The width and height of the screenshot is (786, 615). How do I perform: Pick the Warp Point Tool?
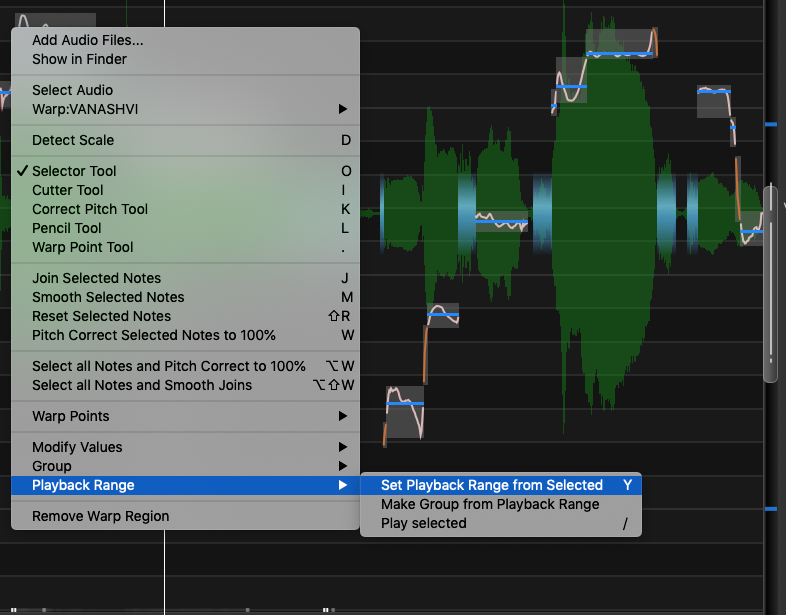[82, 247]
